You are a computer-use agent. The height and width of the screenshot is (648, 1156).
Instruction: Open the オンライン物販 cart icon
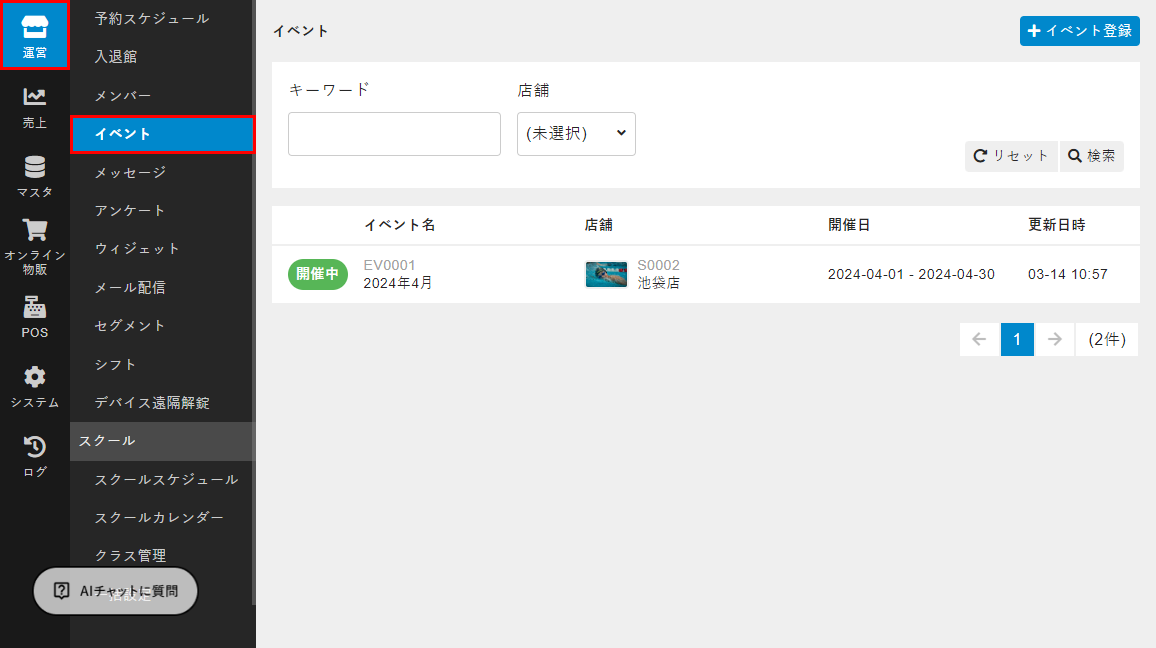coord(35,246)
